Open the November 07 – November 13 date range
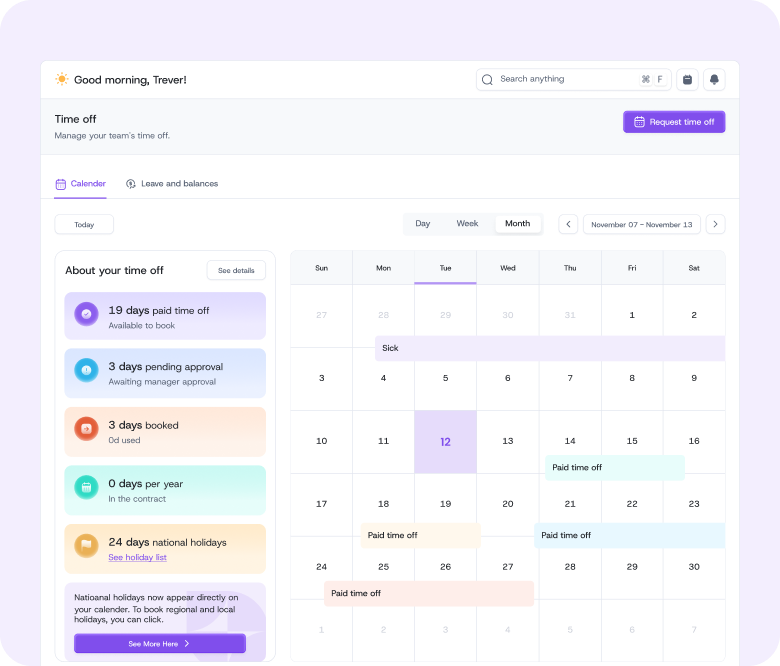This screenshot has width=780, height=666. 642,225
